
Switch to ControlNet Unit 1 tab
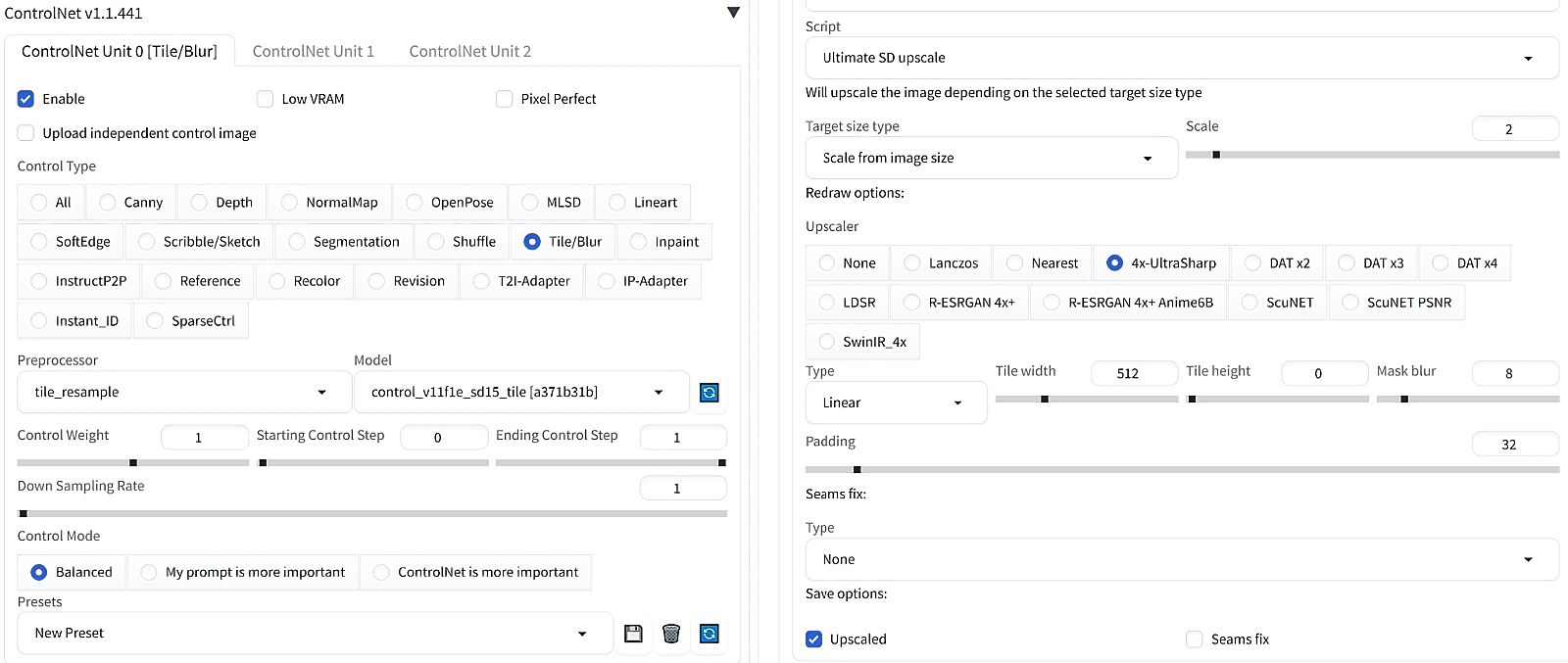tap(314, 51)
